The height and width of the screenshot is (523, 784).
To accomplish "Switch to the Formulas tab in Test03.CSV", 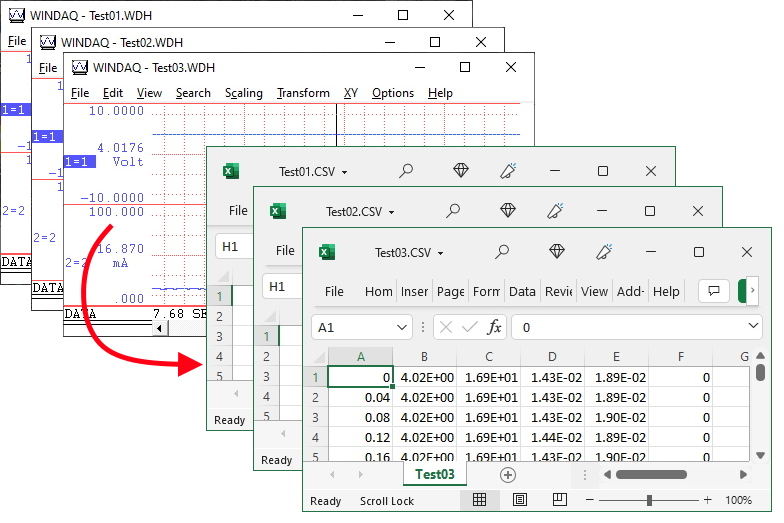I will [486, 292].
